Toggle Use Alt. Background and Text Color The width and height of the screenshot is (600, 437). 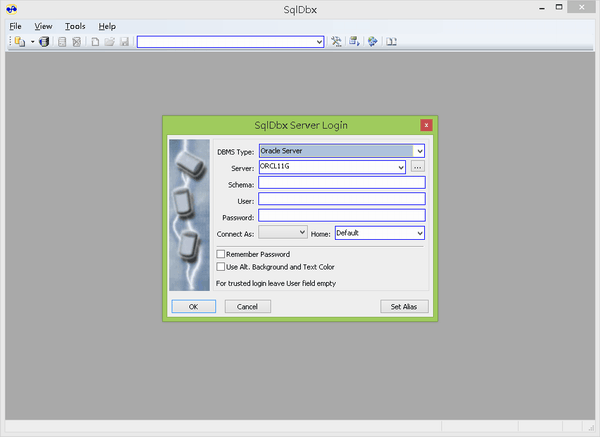221,267
